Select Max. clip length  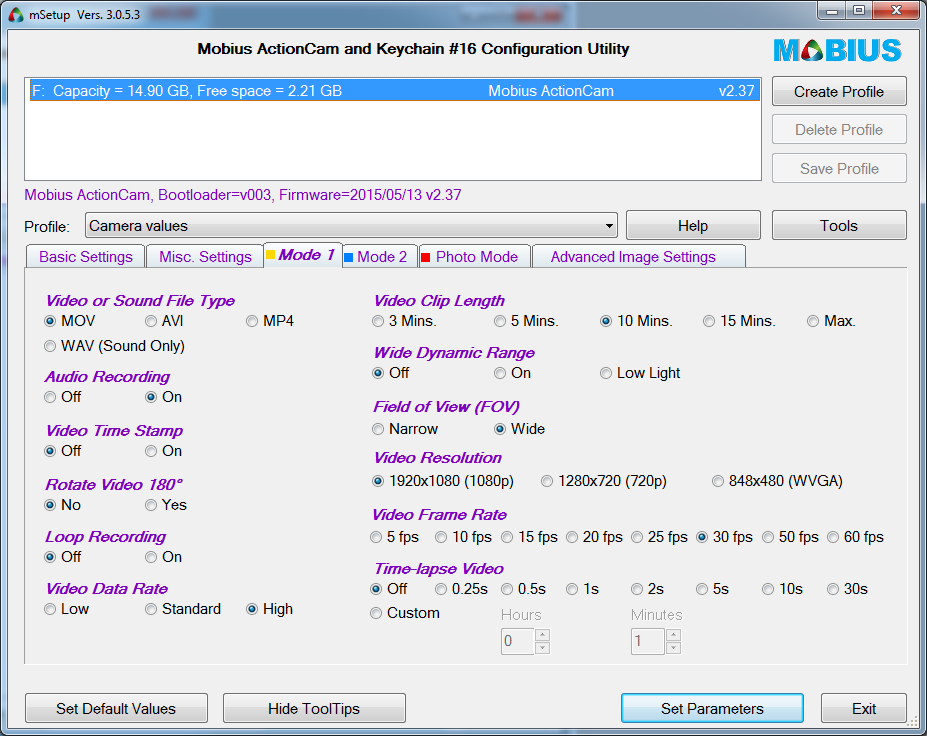coord(832,321)
